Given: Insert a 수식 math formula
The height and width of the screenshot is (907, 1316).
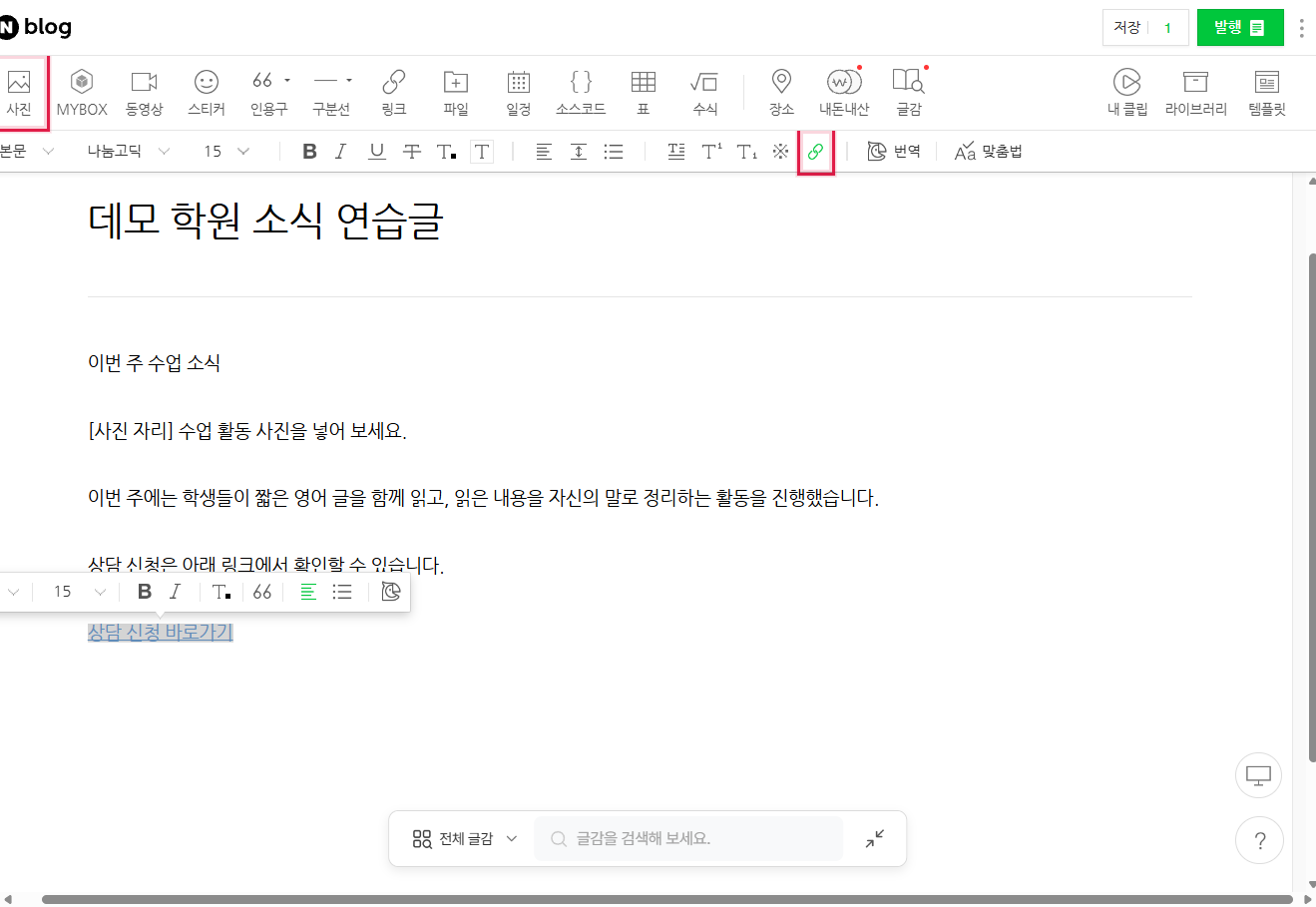Looking at the screenshot, I should point(704,93).
